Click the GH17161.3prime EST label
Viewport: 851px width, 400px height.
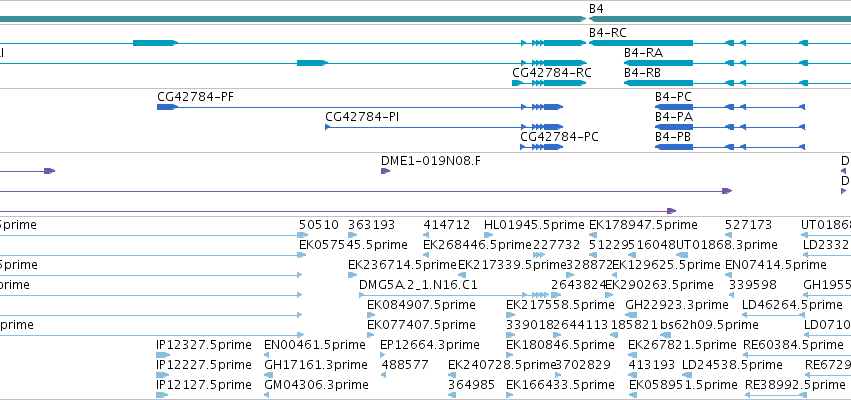(314, 365)
